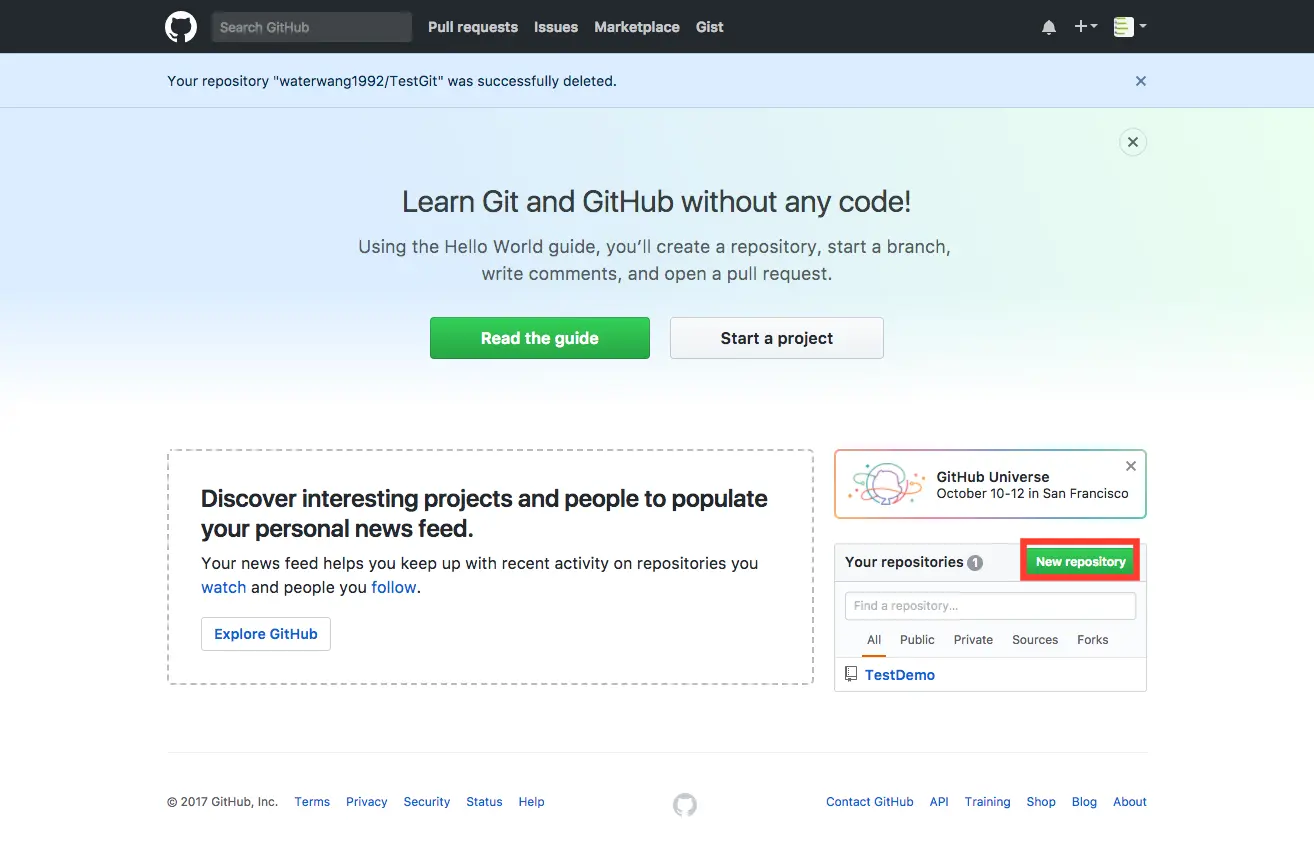Viewport: 1314px width, 859px height.
Task: Open the Blog footer link
Action: click(1084, 802)
